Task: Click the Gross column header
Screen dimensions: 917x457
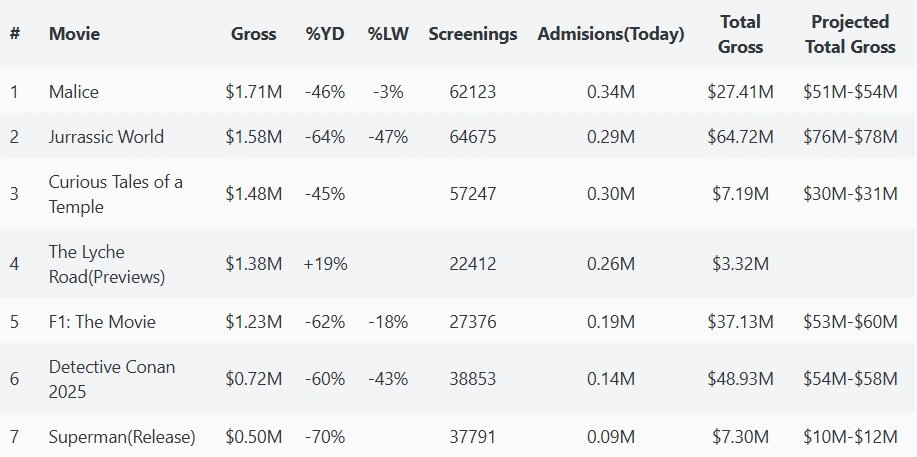Action: (x=254, y=34)
